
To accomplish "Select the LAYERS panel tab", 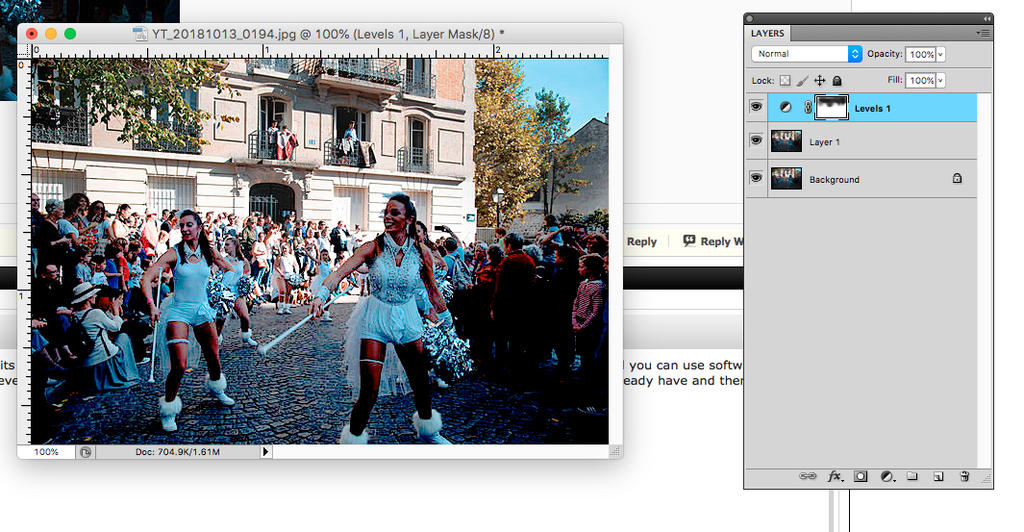I will coord(768,33).
